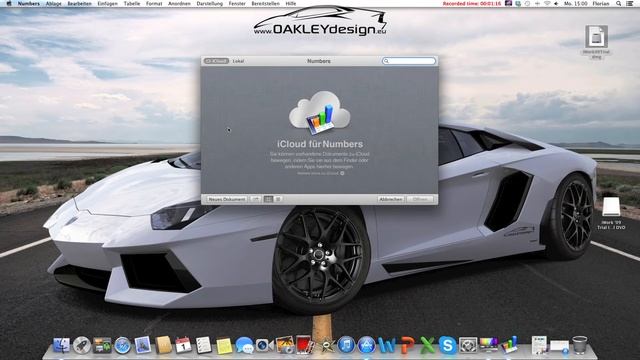Open Skype icon in the dock
The image size is (640, 360).
click(448, 345)
